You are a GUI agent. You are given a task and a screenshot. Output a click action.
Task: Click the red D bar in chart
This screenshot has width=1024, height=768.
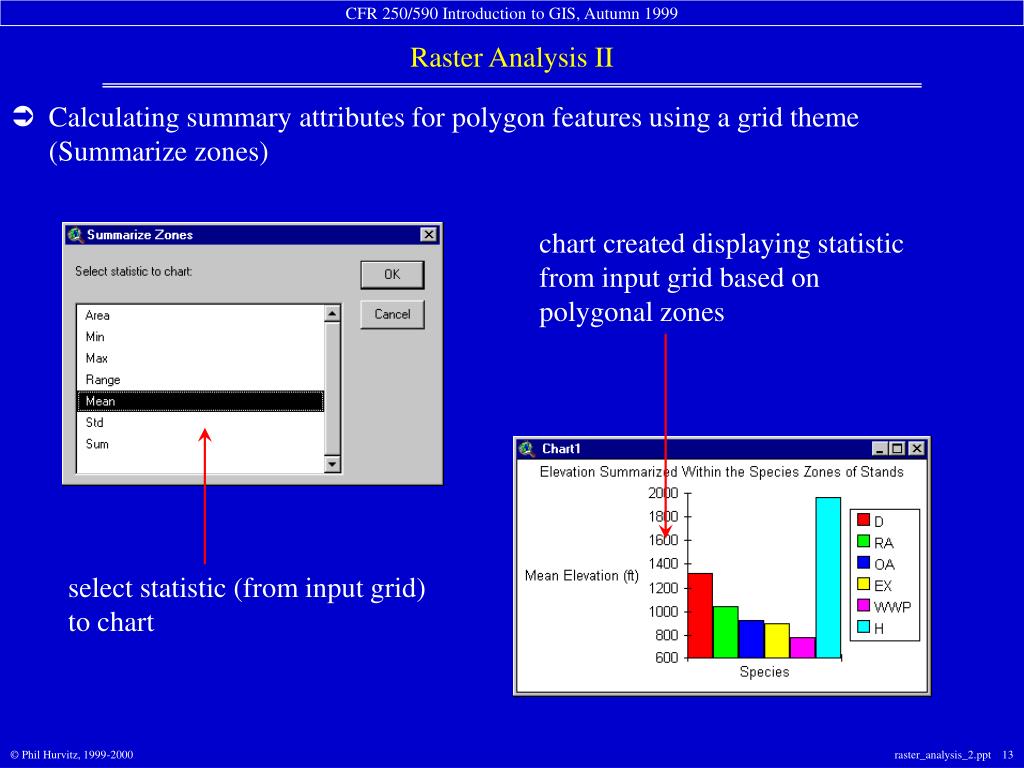click(x=700, y=615)
